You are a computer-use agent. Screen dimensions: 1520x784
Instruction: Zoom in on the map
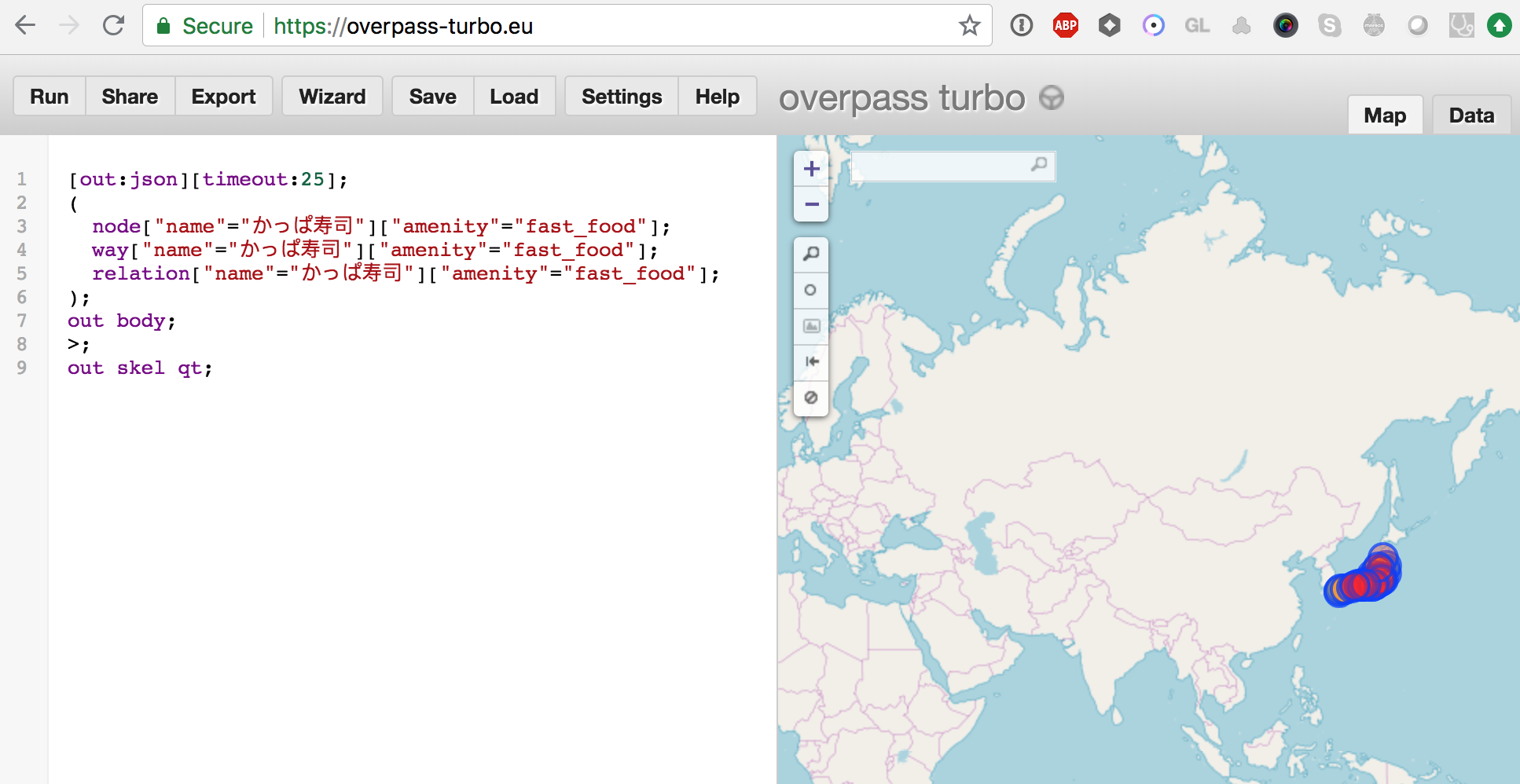coord(812,169)
